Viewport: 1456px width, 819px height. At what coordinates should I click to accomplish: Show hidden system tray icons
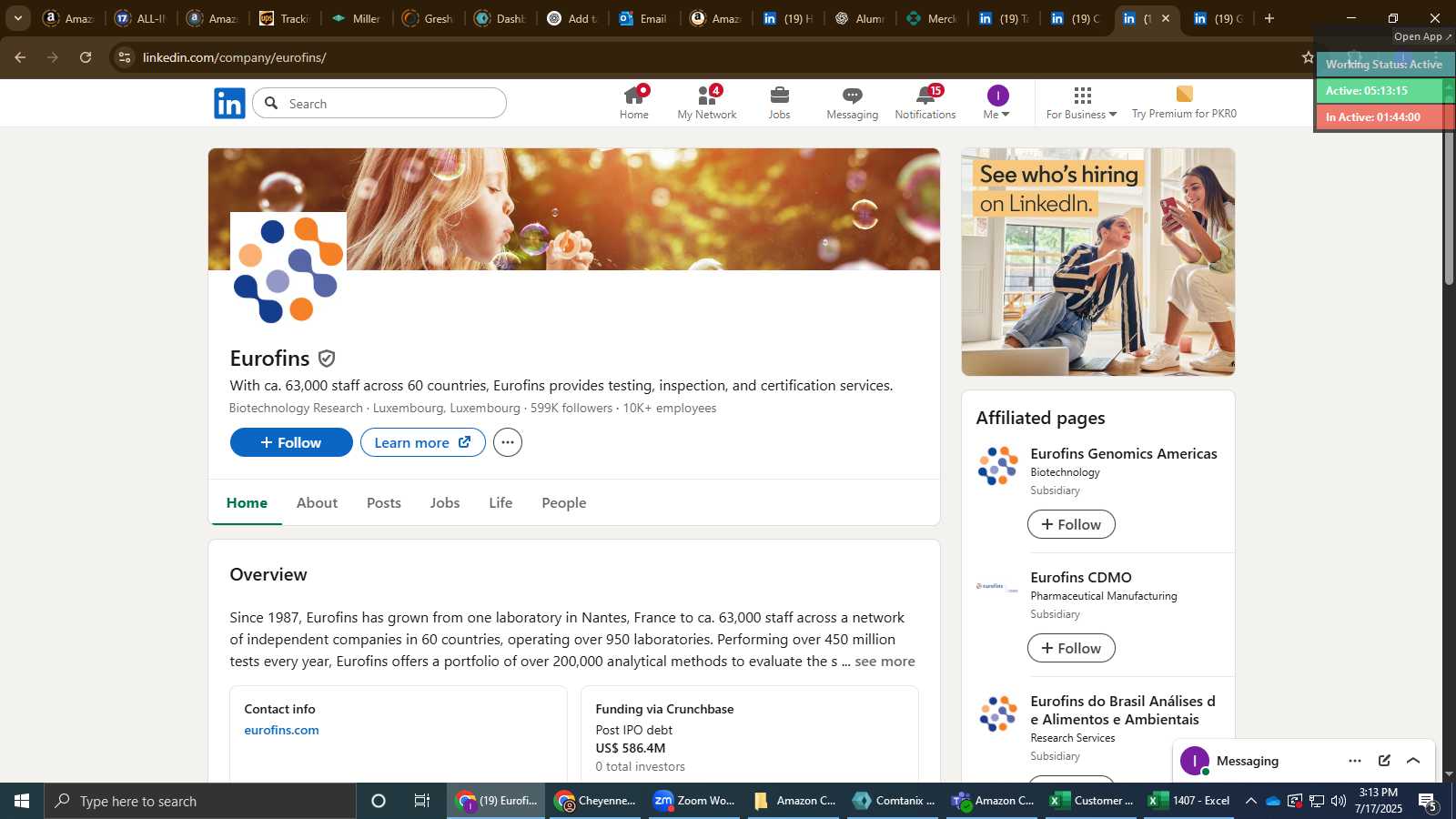click(1251, 801)
